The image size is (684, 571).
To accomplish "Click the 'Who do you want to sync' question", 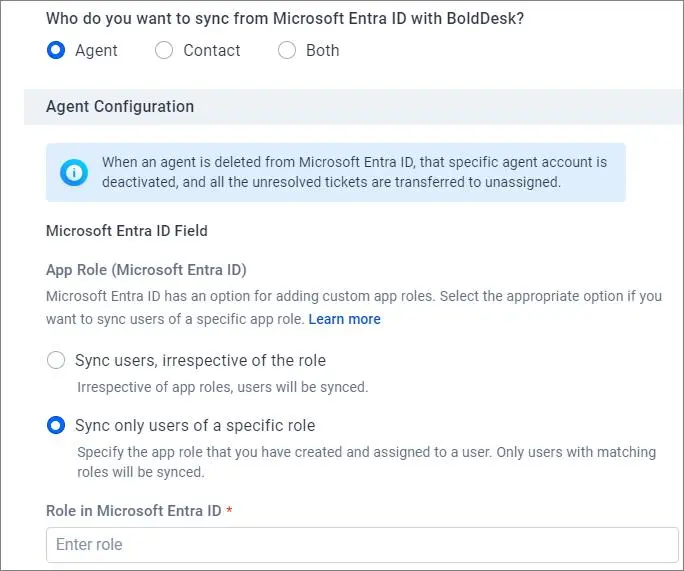I will tap(285, 19).
